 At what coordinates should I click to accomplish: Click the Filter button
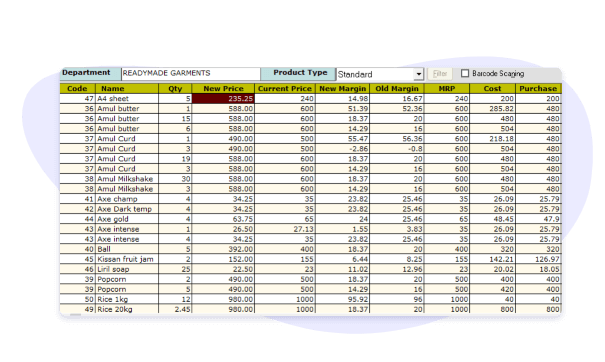[440, 74]
